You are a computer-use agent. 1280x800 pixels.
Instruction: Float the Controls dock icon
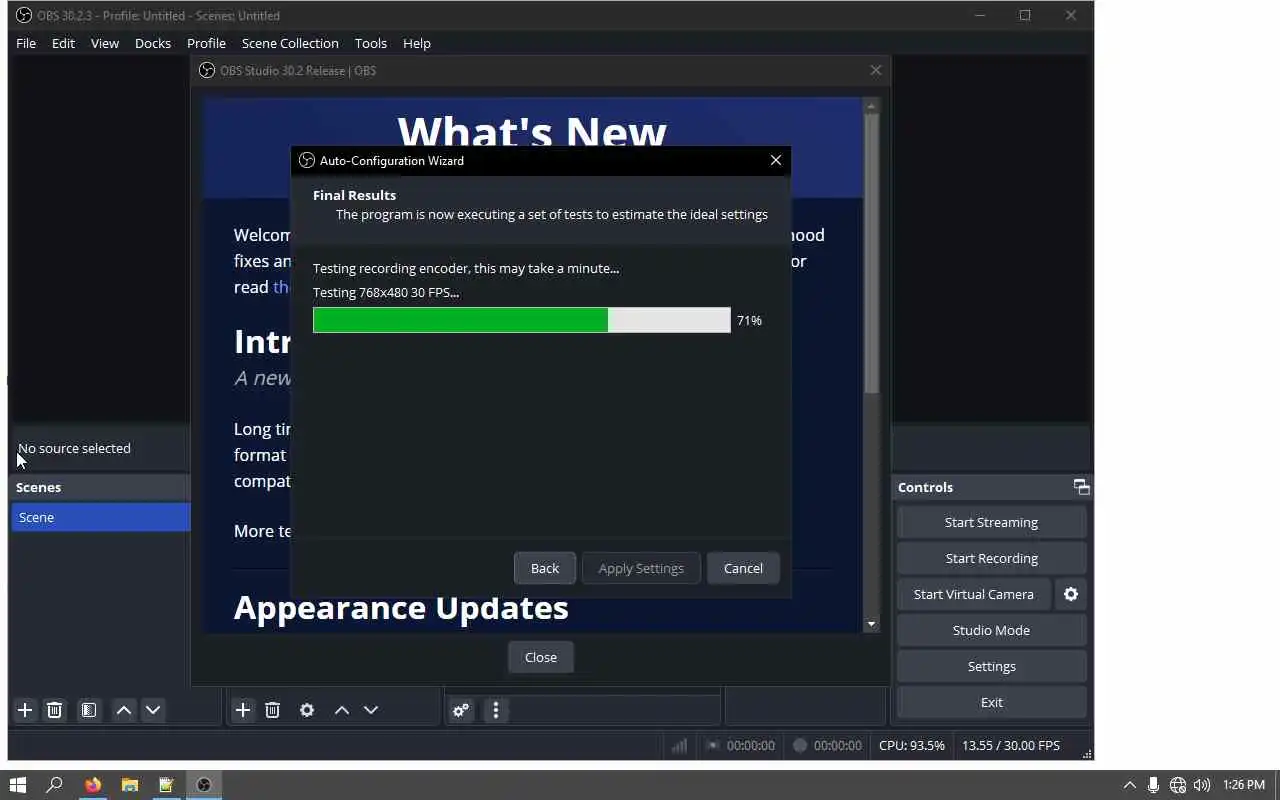(x=1081, y=487)
